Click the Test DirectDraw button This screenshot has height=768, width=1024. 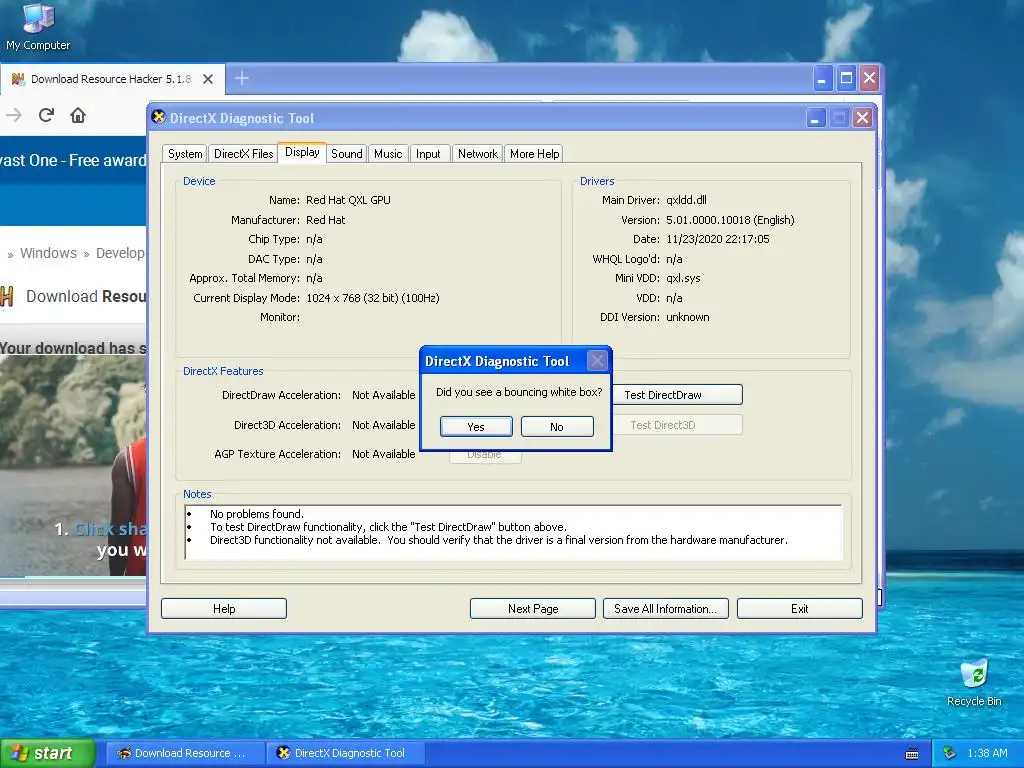point(677,394)
